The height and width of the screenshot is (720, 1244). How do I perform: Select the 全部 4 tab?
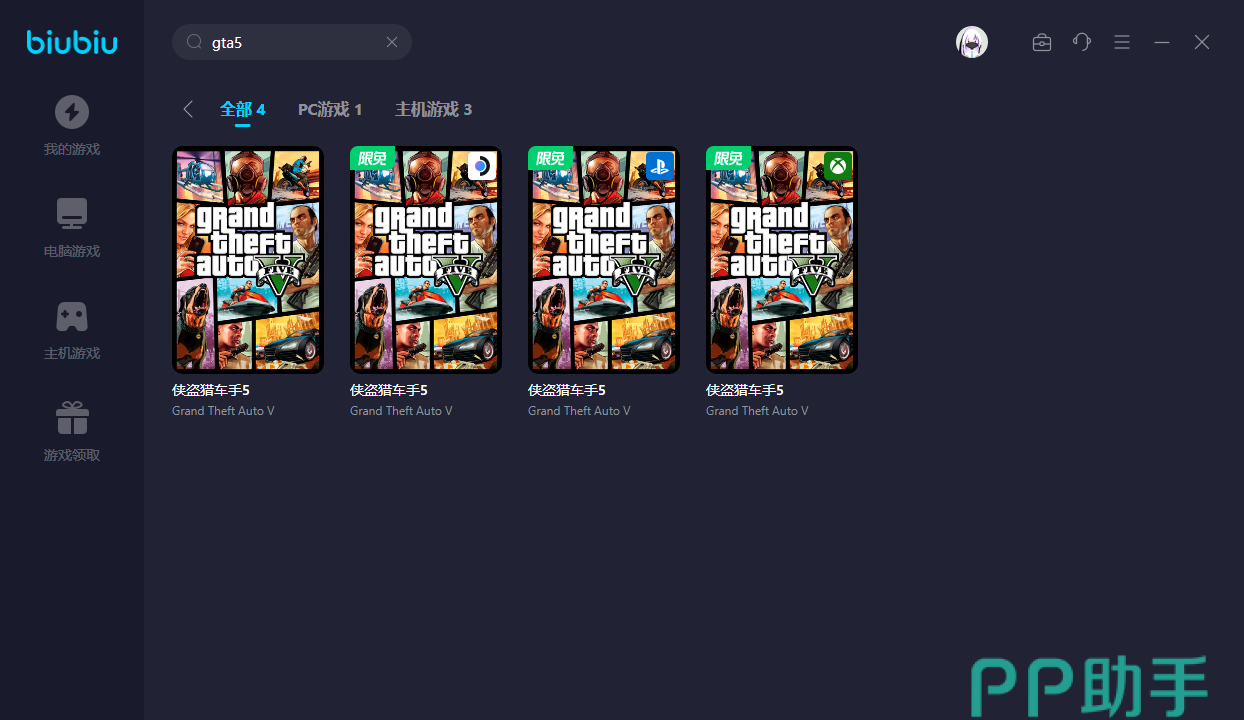click(x=243, y=109)
